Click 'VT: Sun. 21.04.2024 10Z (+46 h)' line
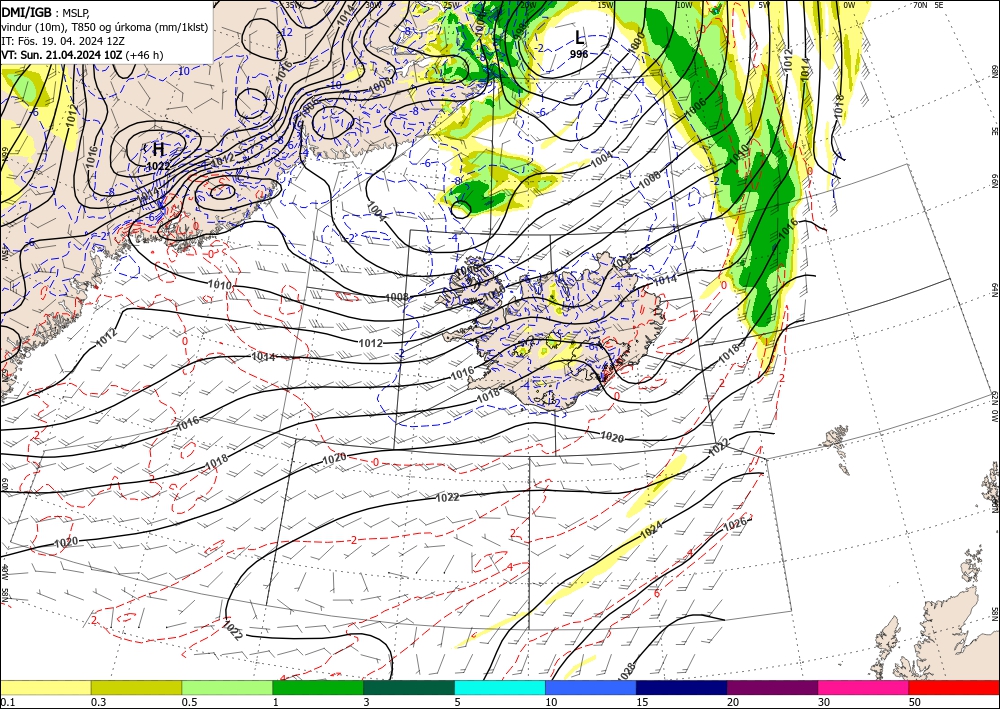Screen dimensions: 1000x709 click(82, 55)
